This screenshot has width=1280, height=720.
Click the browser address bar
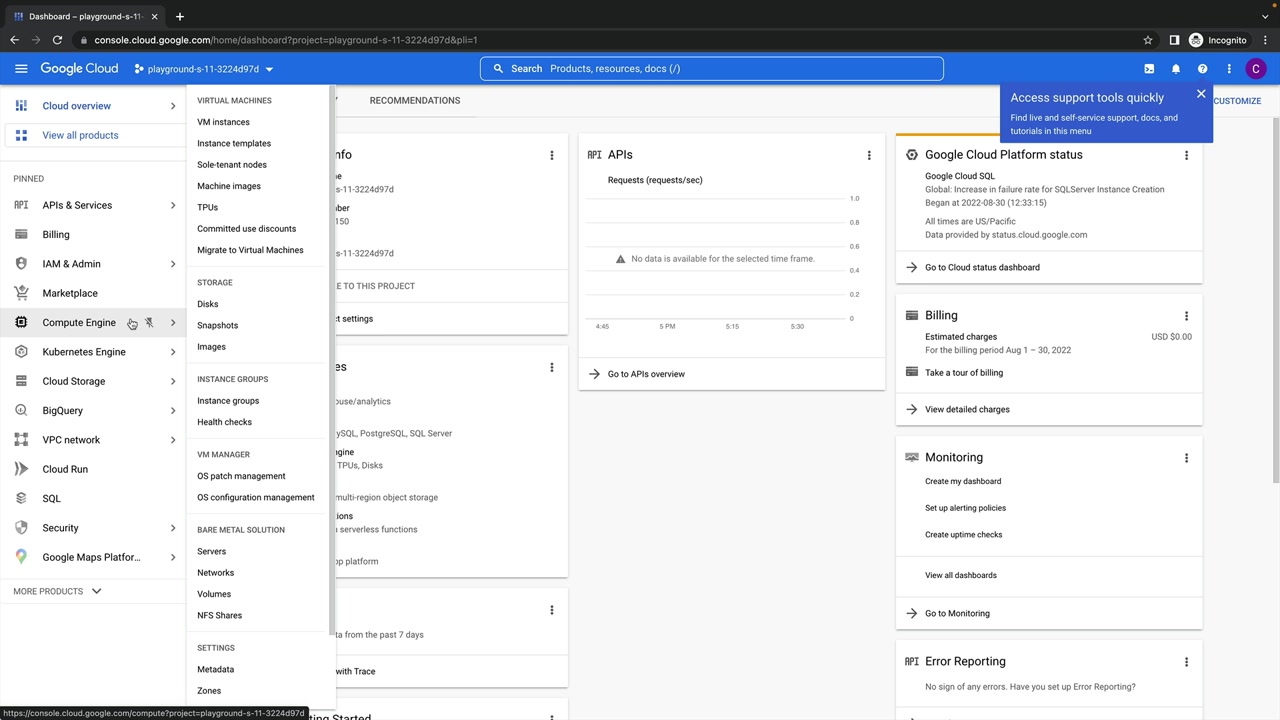tap(610, 40)
